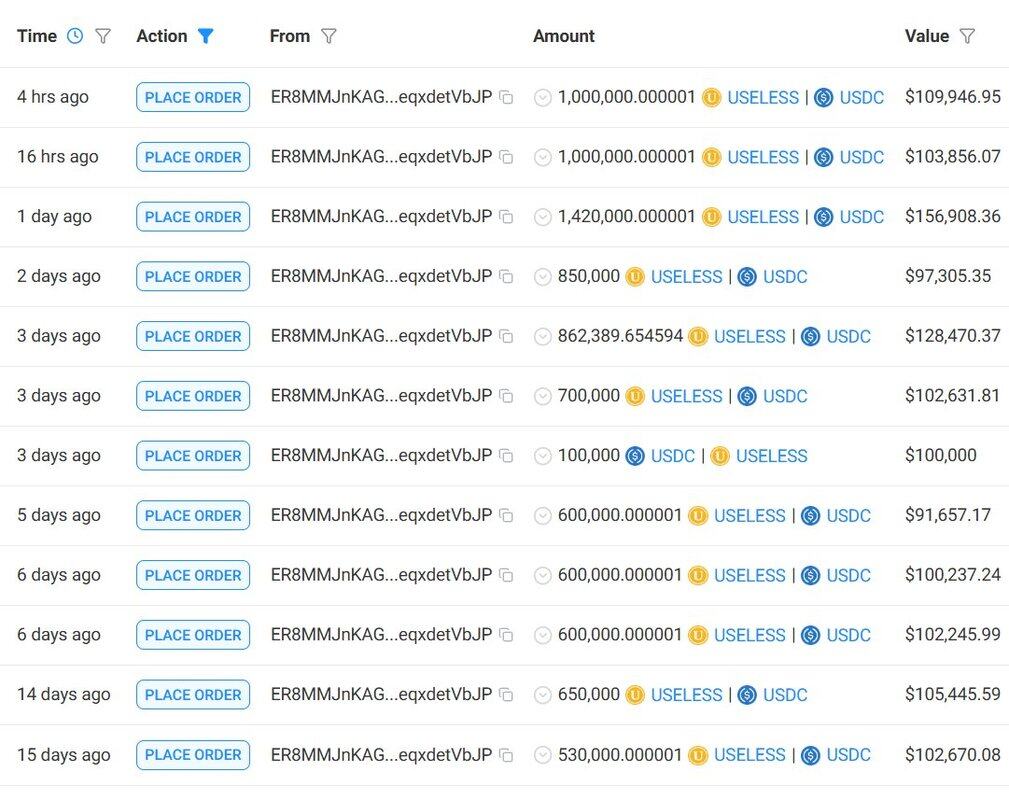Expand amount details for 4 hrs ago row
Screen dimensions: 1009x800
pyautogui.click(x=543, y=98)
